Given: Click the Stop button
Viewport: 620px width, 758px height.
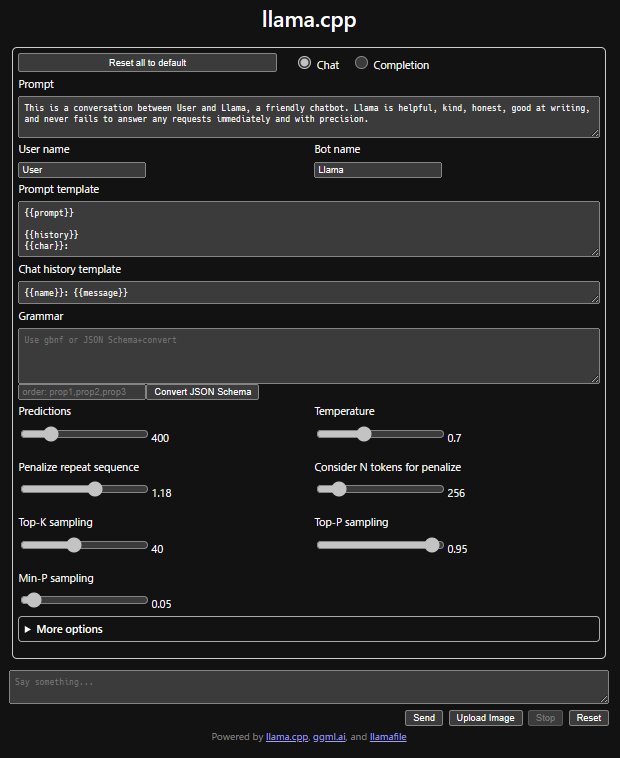Looking at the screenshot, I should click(x=545, y=718).
